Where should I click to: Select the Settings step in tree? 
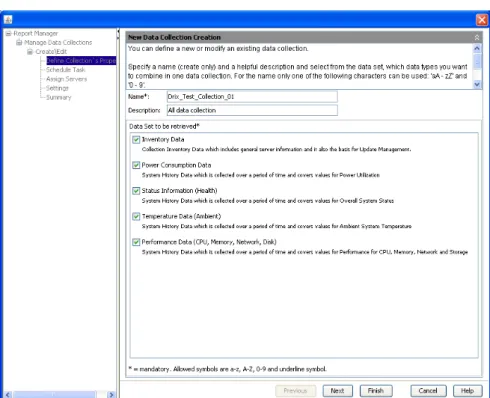57,88
